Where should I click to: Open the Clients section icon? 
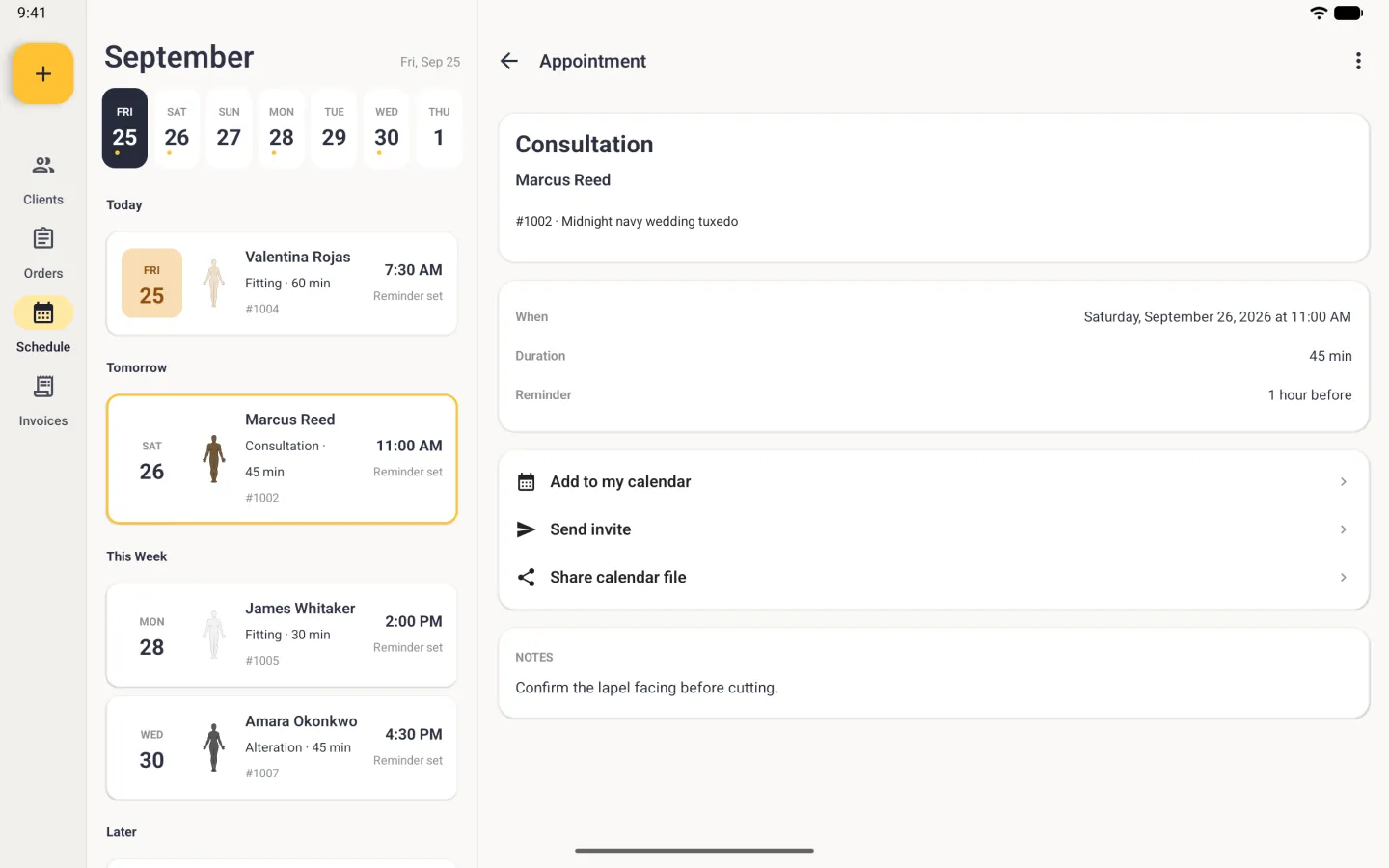[x=43, y=165]
